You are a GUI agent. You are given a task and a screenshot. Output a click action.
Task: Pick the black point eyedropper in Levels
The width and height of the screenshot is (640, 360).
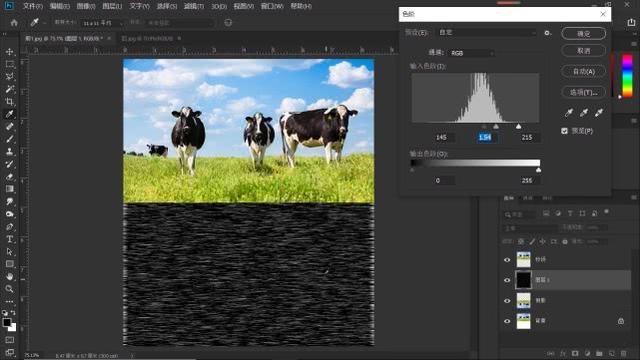click(x=569, y=113)
